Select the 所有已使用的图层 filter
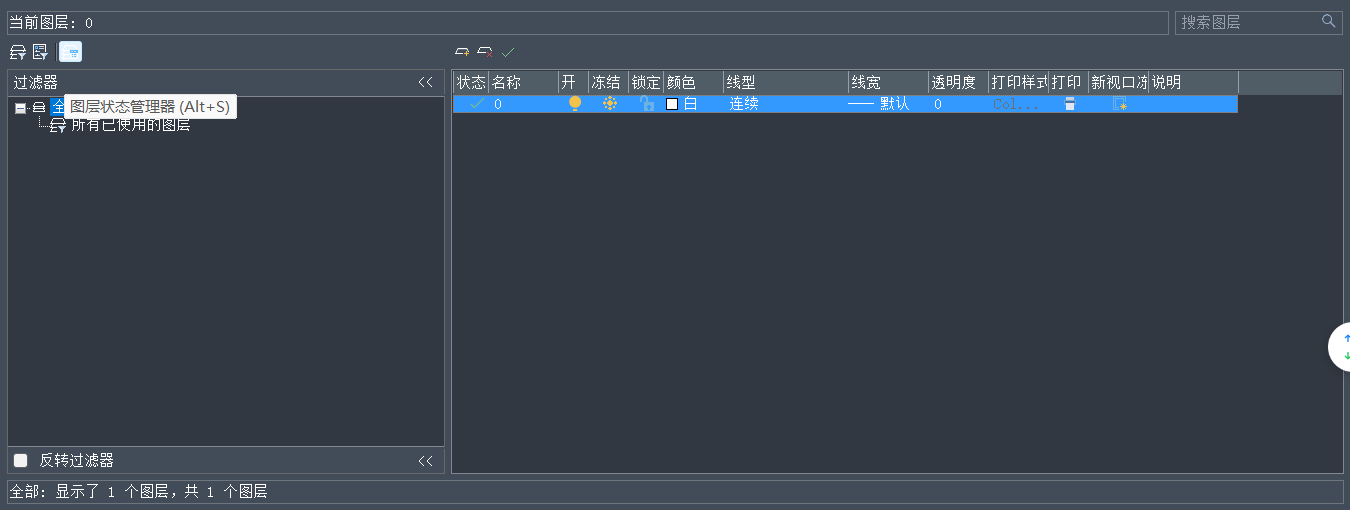This screenshot has width=1350, height=510. [x=131, y=125]
